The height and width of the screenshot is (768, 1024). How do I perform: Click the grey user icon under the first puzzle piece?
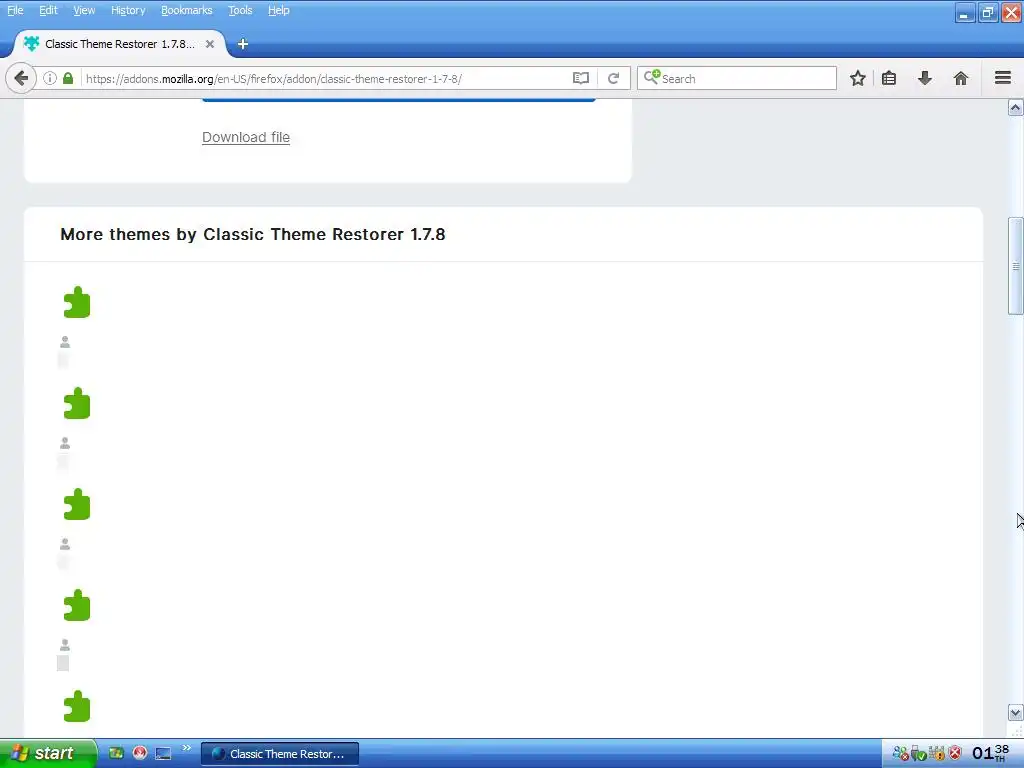point(65,342)
